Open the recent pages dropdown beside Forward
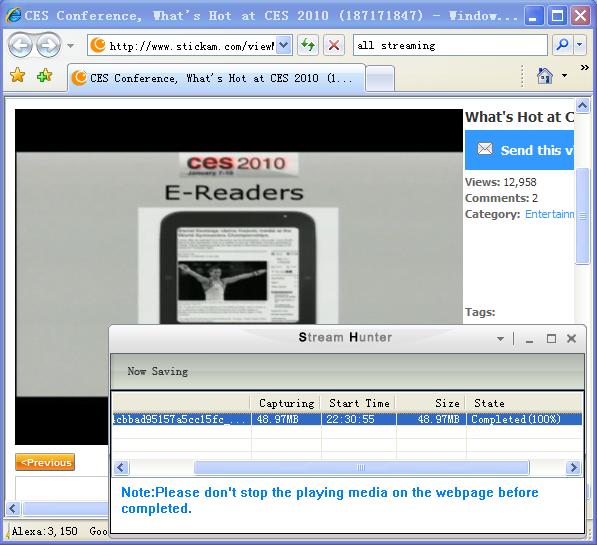Screen dimensions: 597x545 70,45
